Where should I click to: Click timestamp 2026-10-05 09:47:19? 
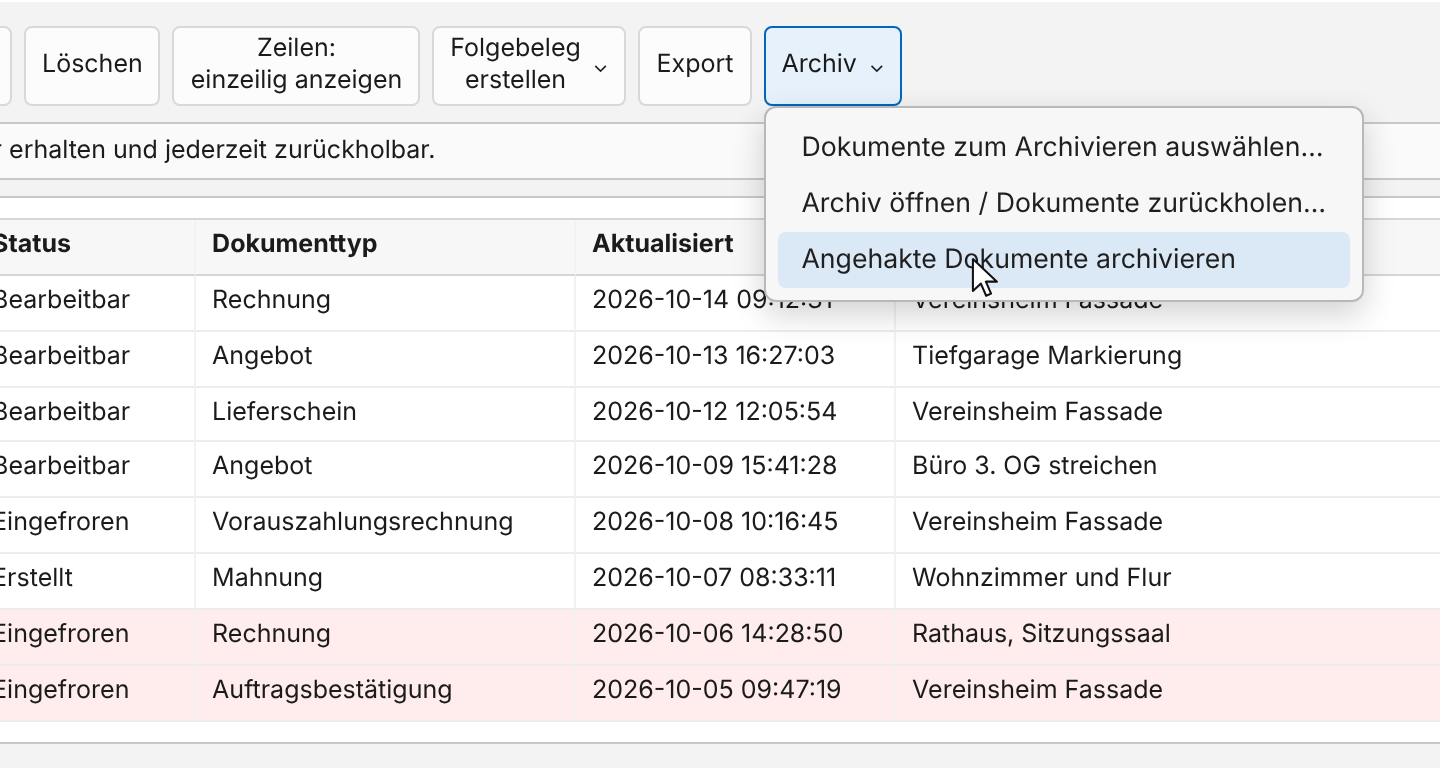[x=735, y=691]
